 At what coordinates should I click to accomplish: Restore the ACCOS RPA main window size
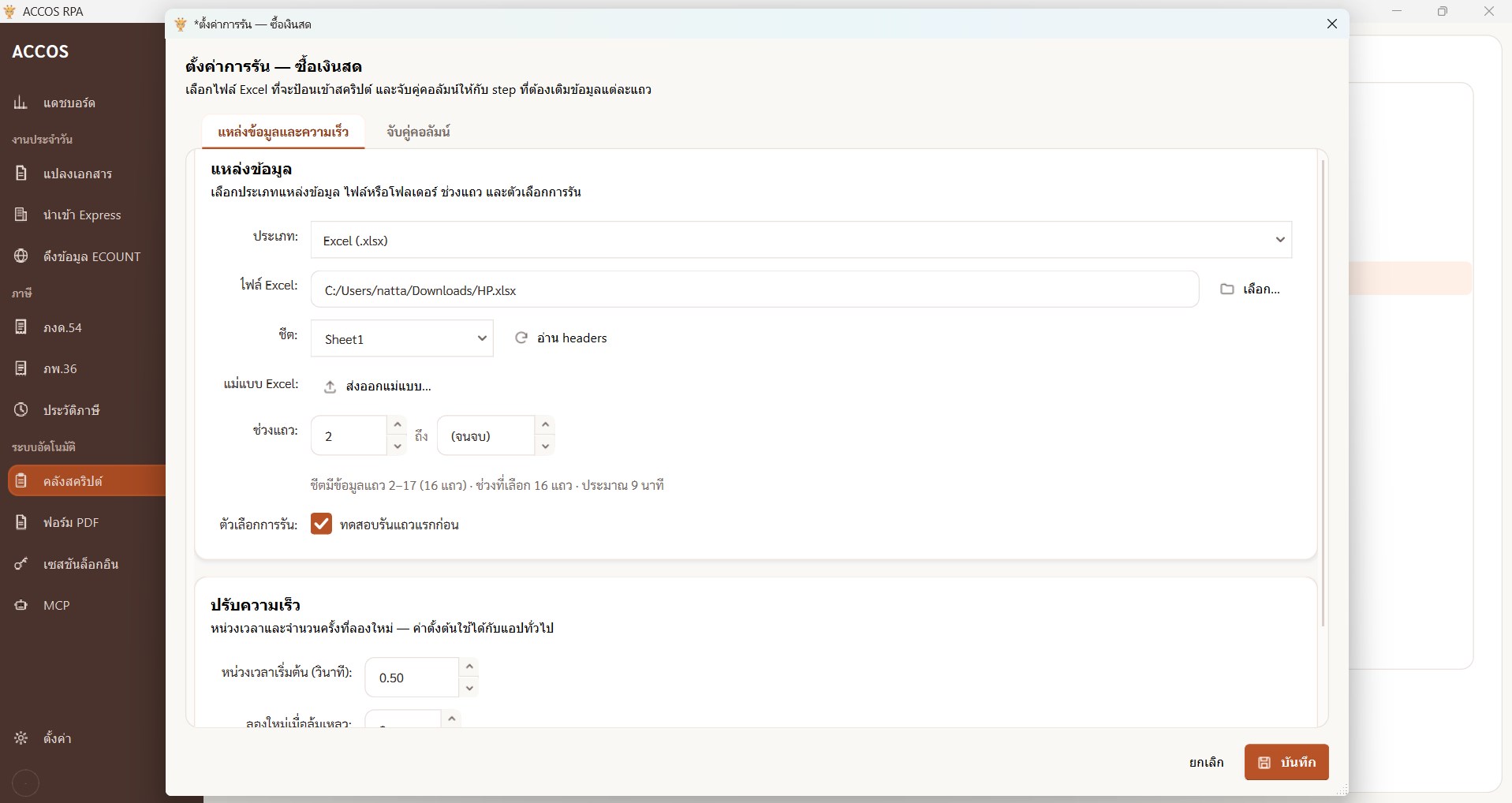tap(1443, 11)
